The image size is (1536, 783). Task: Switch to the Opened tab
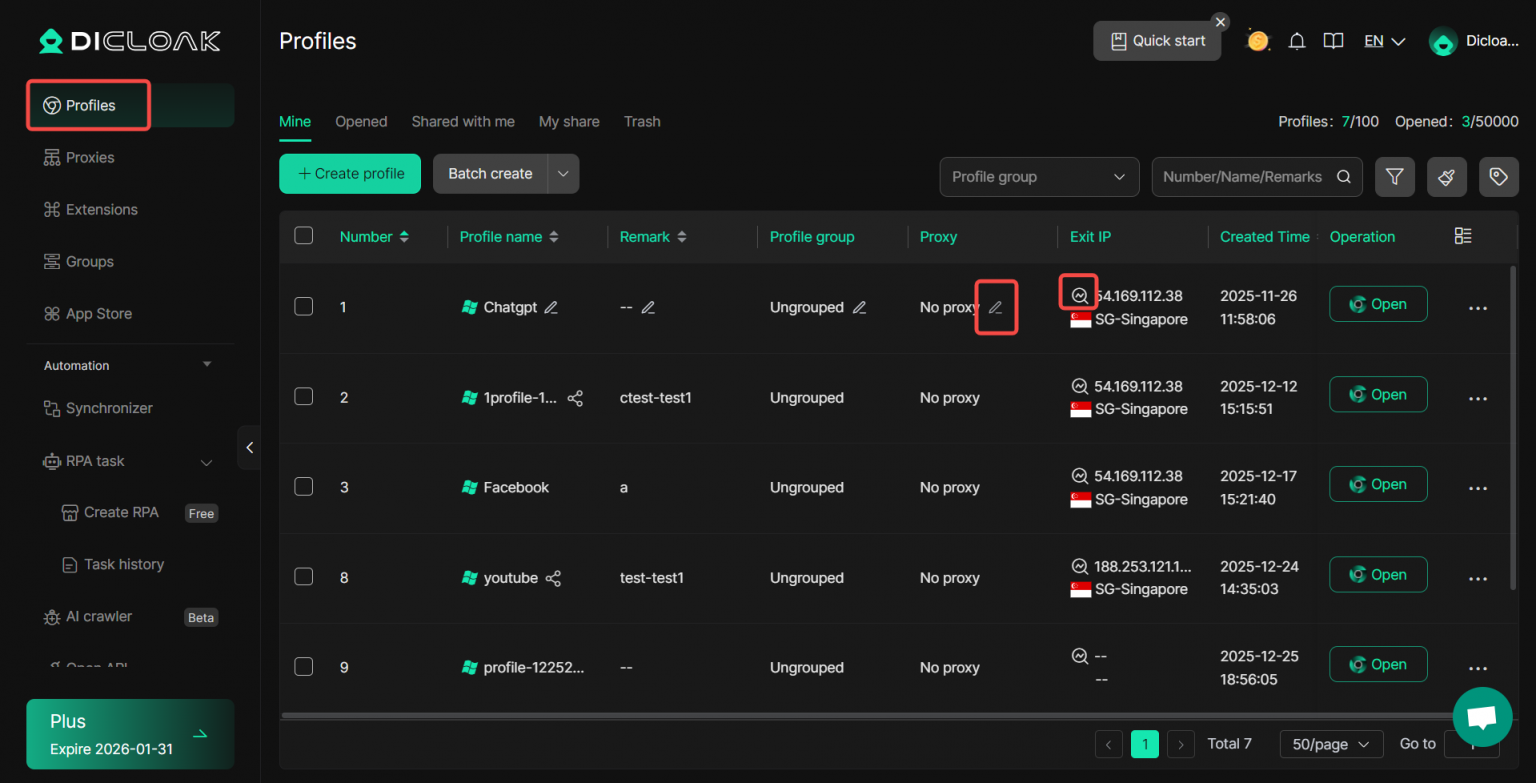pyautogui.click(x=361, y=122)
